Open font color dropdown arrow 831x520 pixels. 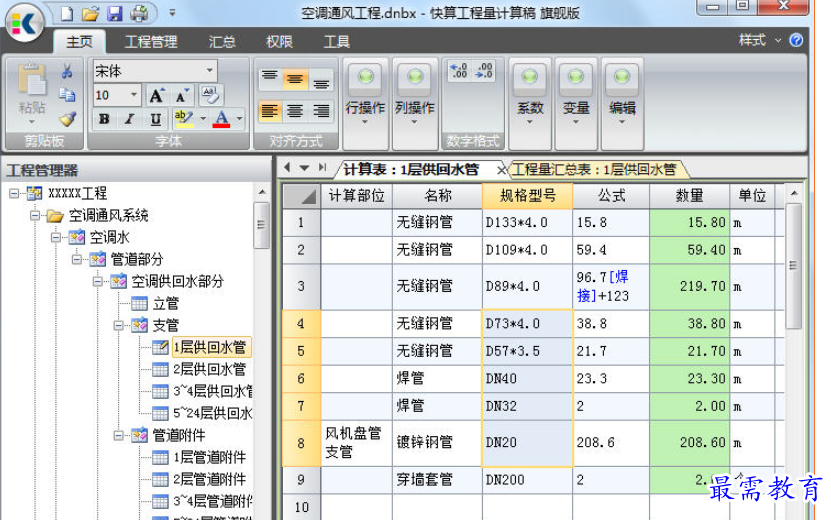[240, 119]
